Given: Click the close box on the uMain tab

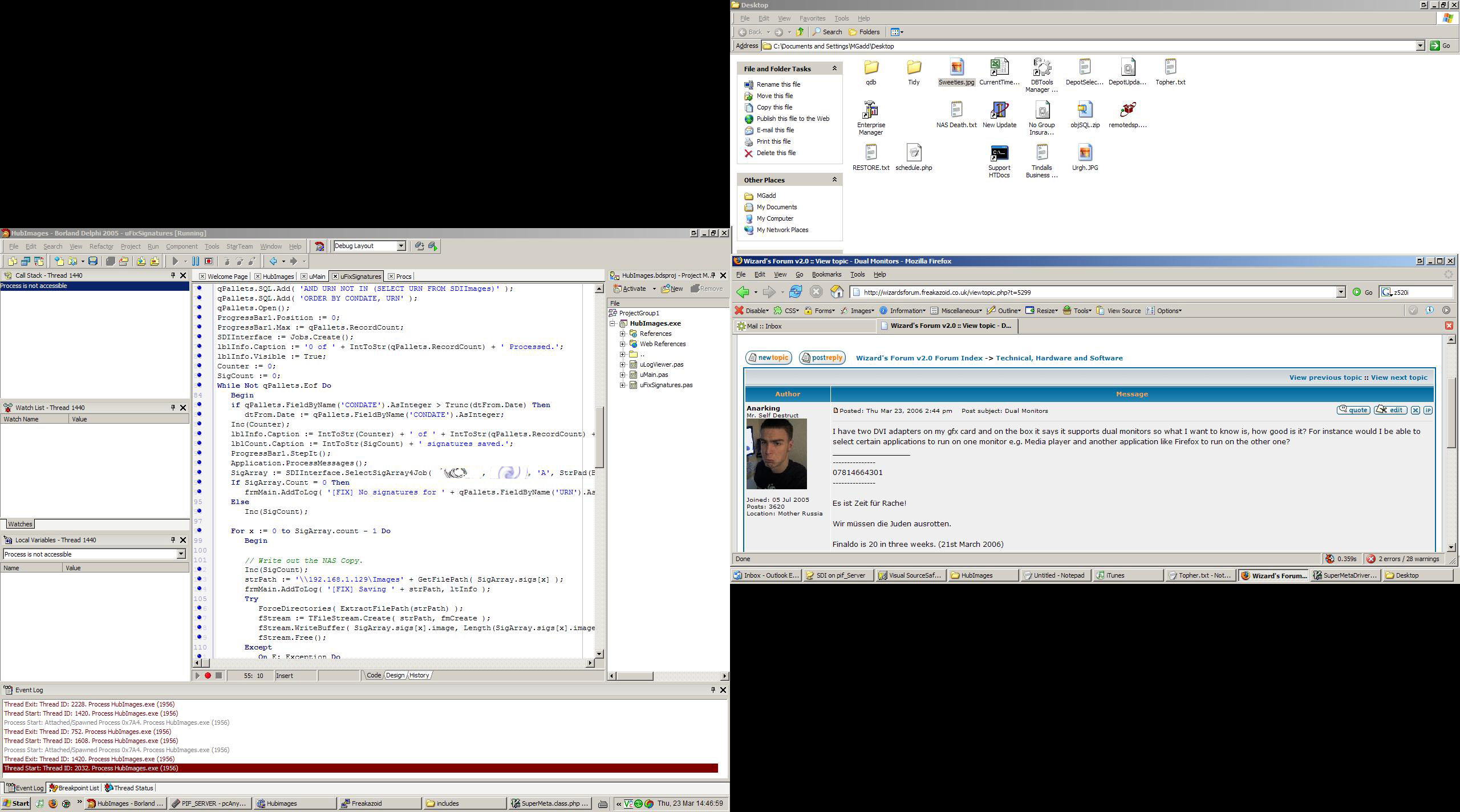Looking at the screenshot, I should click(x=304, y=277).
